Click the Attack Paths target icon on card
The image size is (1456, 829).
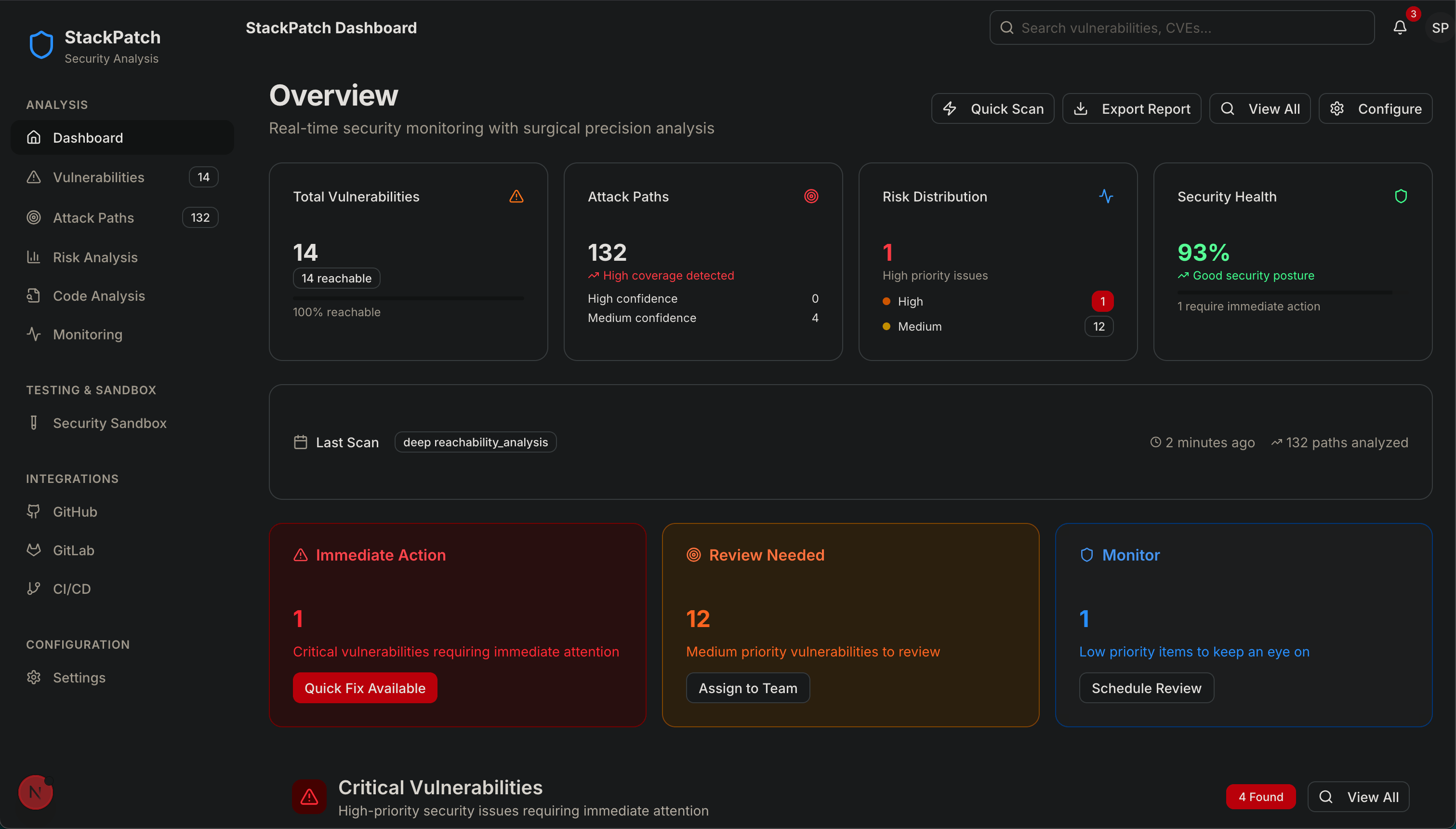tap(811, 197)
